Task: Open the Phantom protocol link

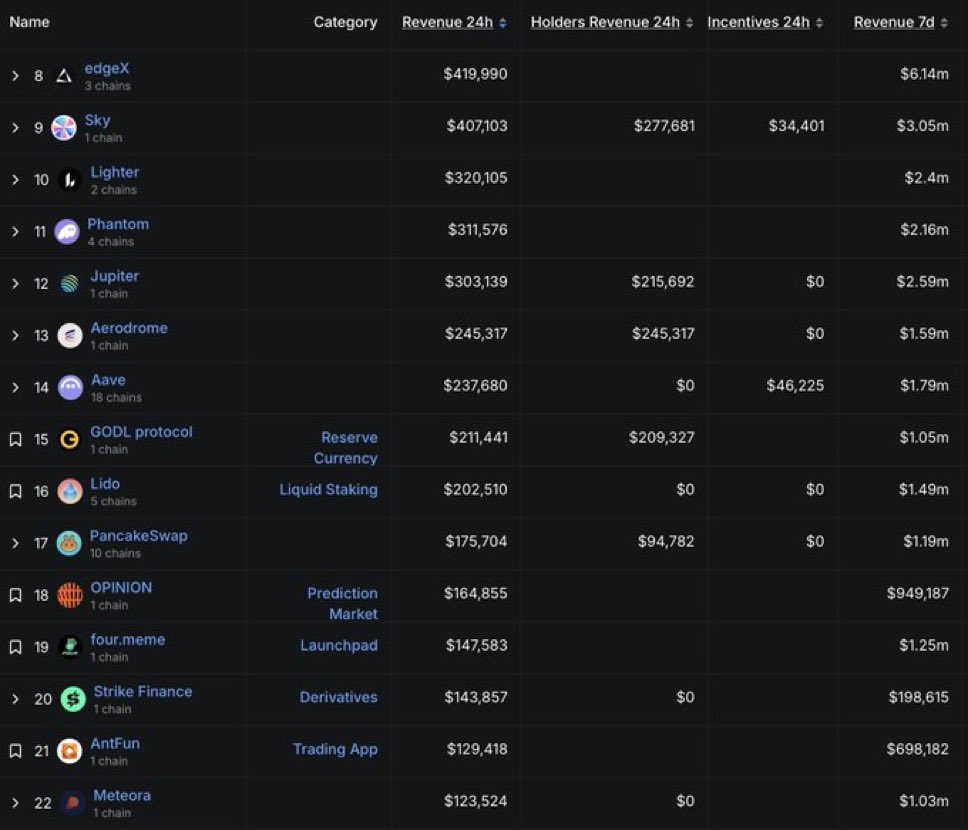Action: (x=118, y=224)
